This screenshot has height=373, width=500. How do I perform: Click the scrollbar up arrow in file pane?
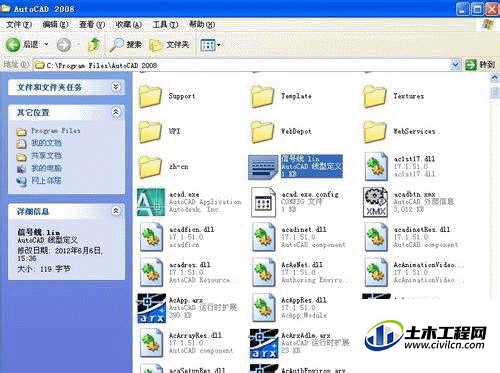coord(495,77)
